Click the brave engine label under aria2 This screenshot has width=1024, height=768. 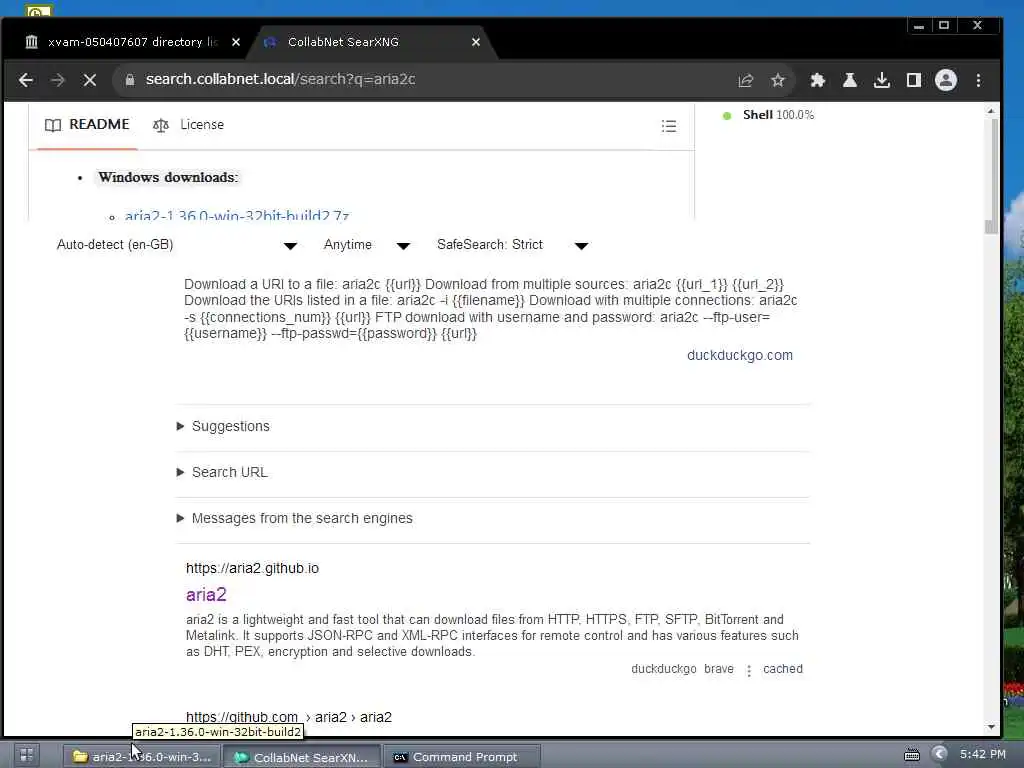[x=718, y=669]
